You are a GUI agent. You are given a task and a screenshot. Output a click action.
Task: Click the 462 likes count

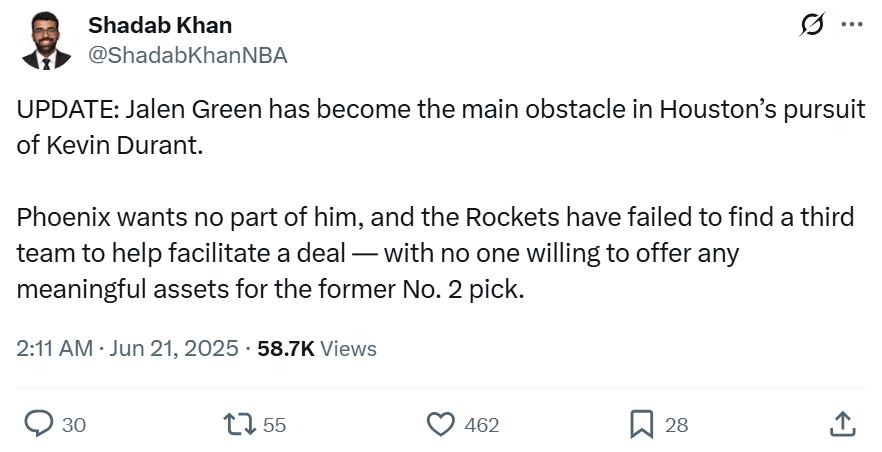pyautogui.click(x=482, y=425)
